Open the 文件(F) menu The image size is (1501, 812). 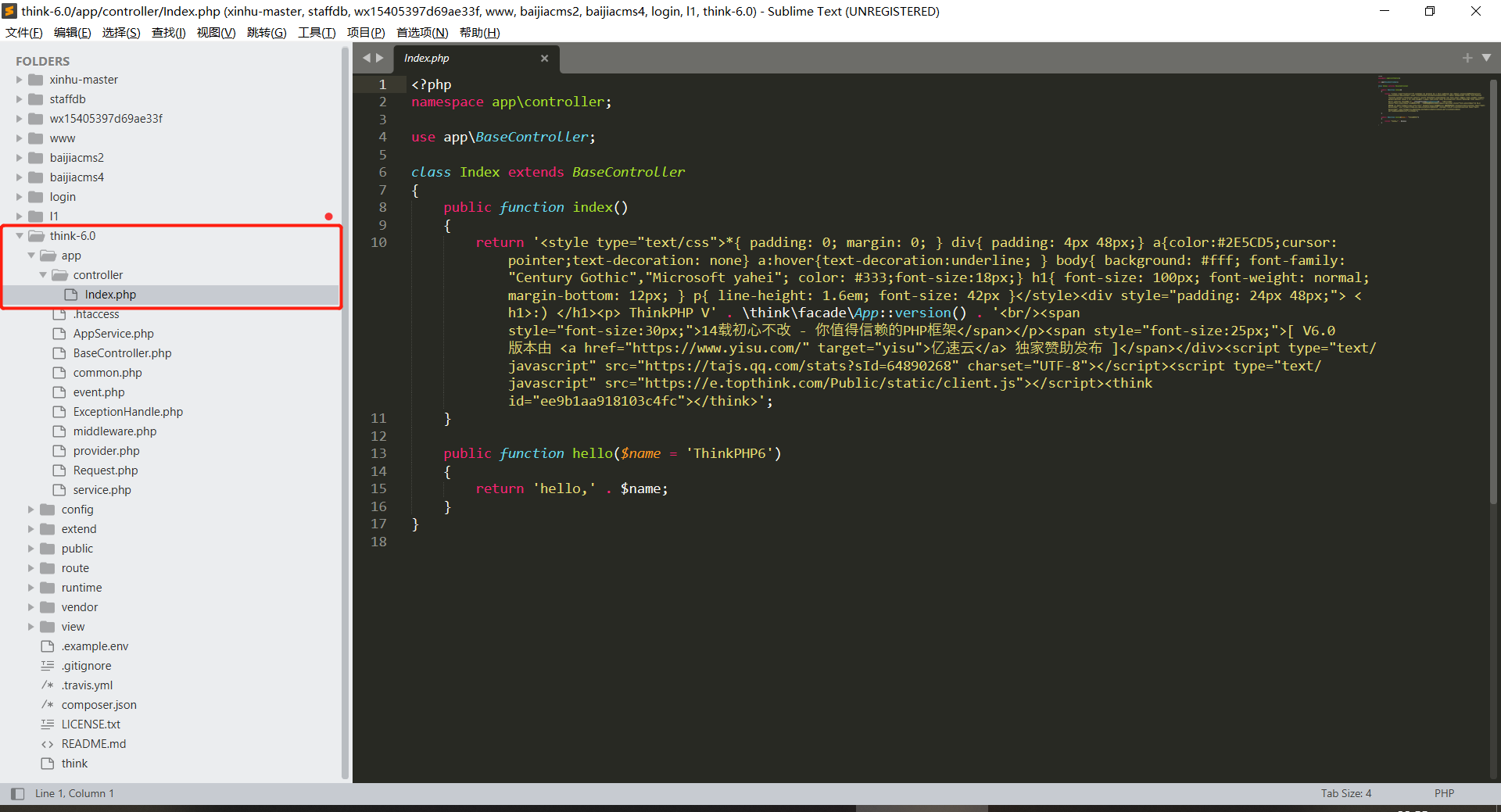[x=24, y=32]
